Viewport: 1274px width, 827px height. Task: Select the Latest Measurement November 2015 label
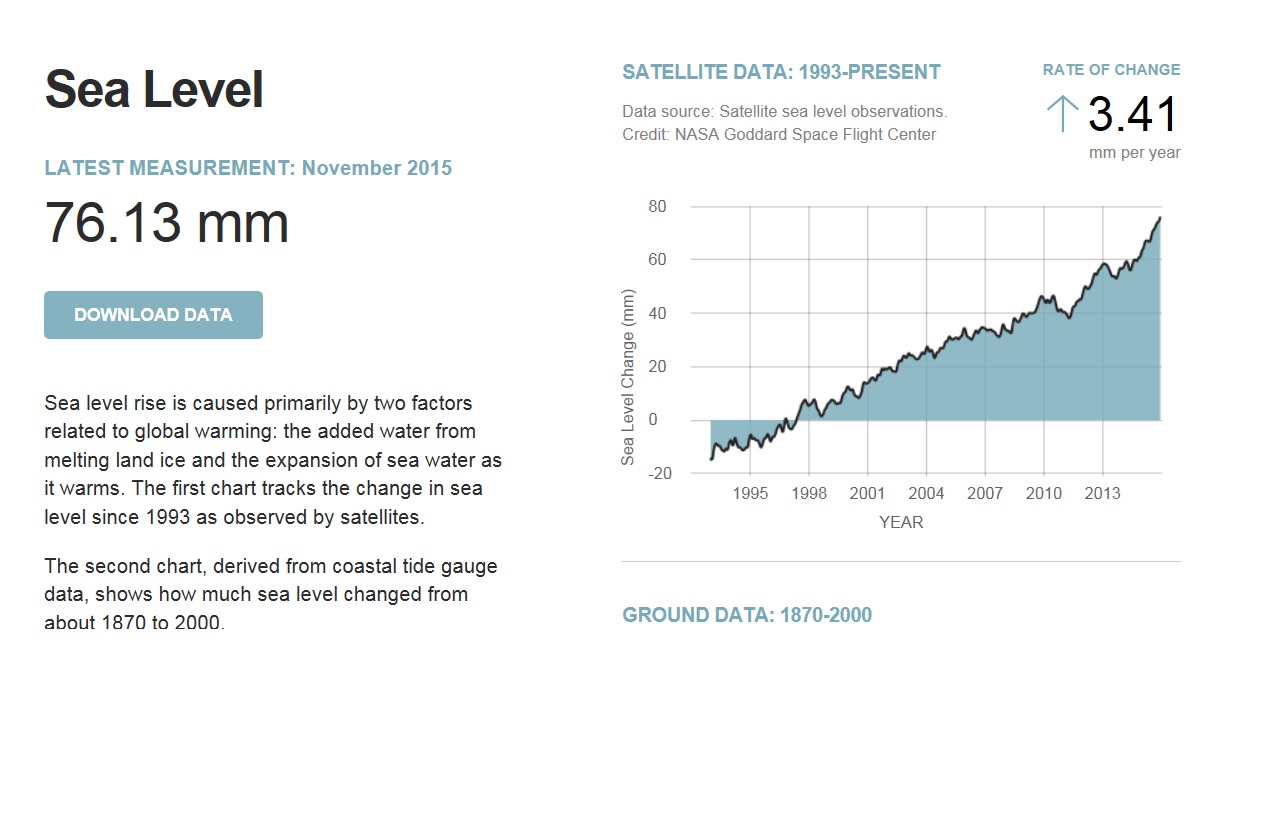248,168
